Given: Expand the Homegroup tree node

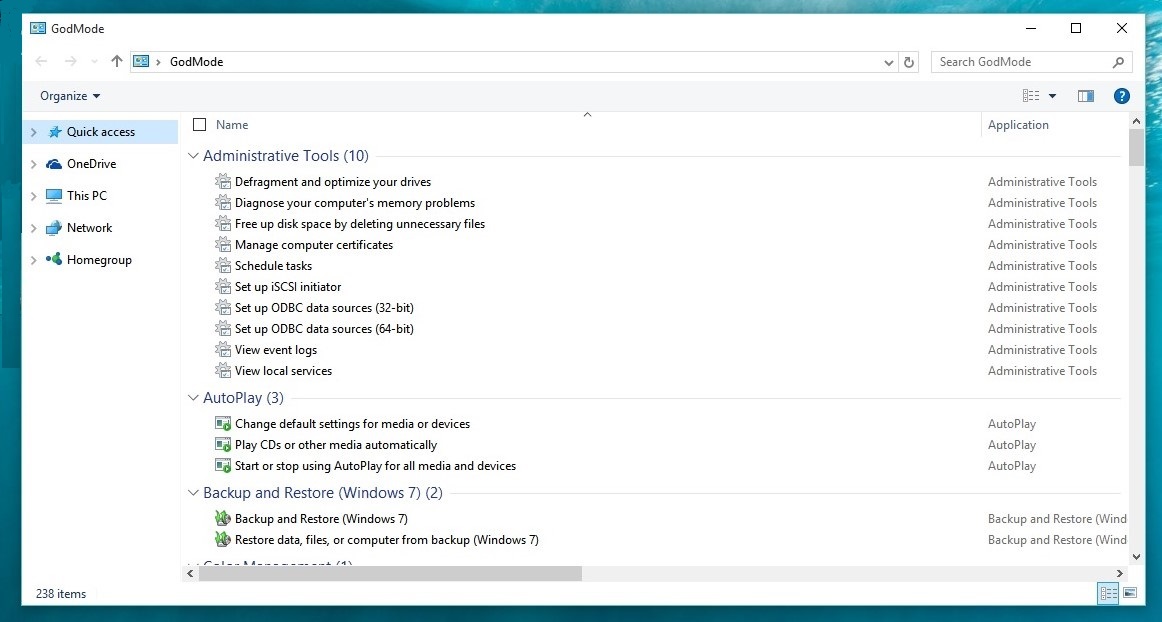Looking at the screenshot, I should tap(33, 259).
